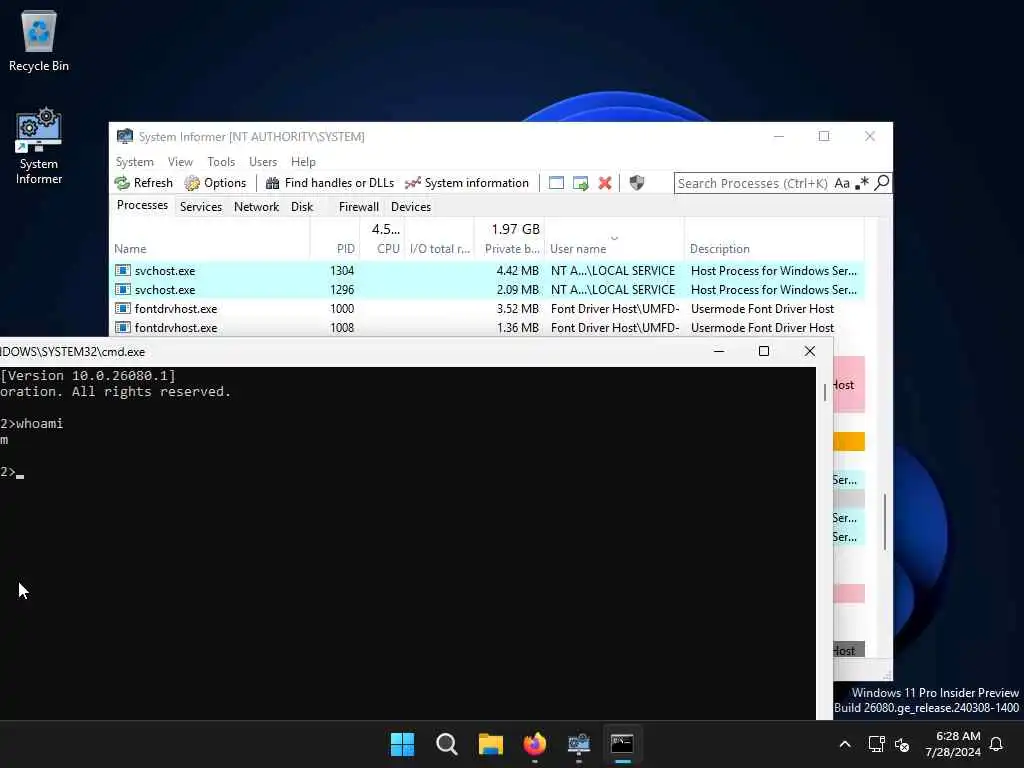
Task: Click the red X terminate icon
Action: click(x=605, y=183)
